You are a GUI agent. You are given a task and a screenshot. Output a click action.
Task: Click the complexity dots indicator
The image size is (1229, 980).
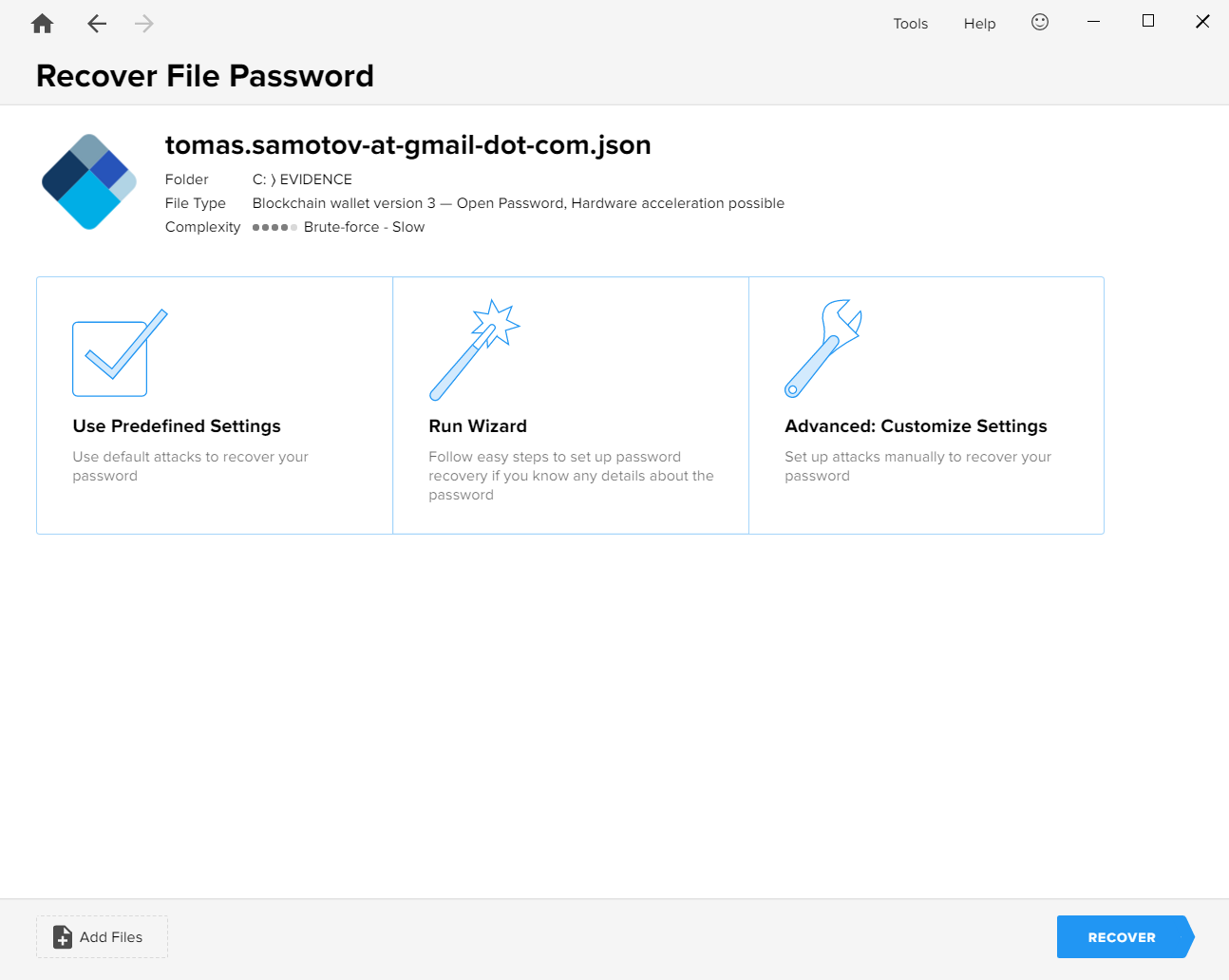(x=274, y=227)
